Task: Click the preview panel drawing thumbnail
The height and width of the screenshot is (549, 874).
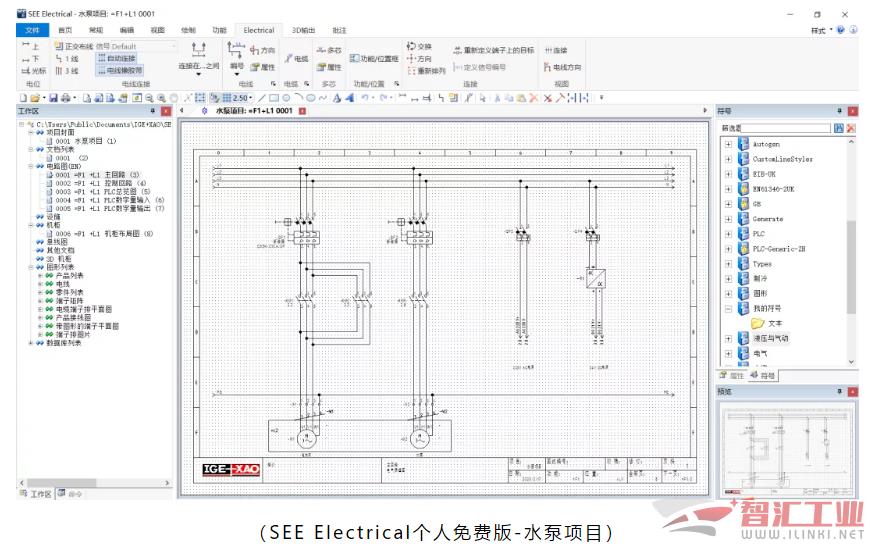Action: (x=788, y=453)
